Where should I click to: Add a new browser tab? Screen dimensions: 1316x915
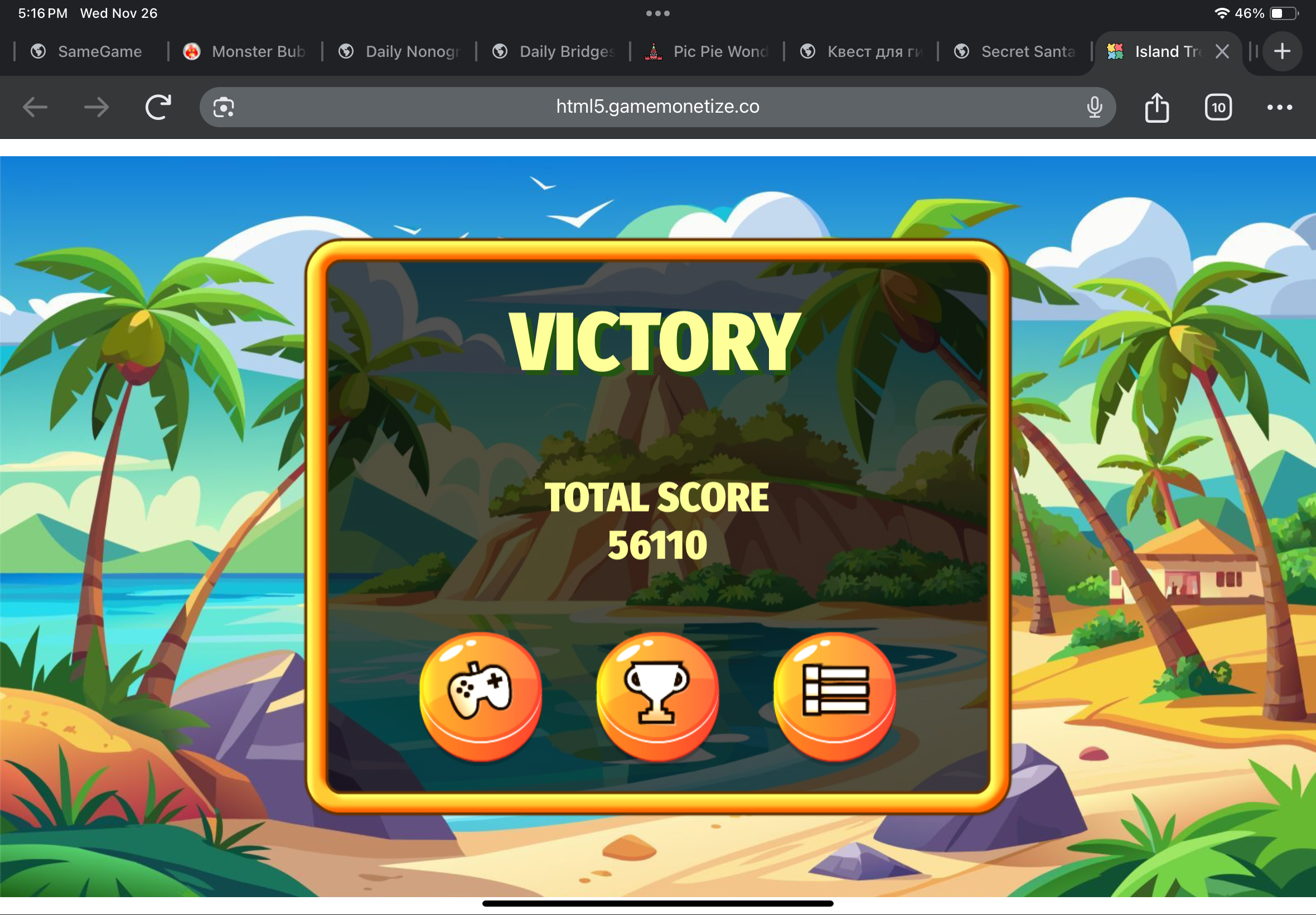click(1282, 51)
